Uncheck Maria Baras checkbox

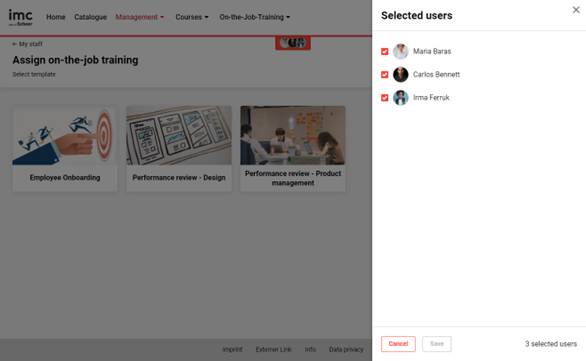[385, 52]
